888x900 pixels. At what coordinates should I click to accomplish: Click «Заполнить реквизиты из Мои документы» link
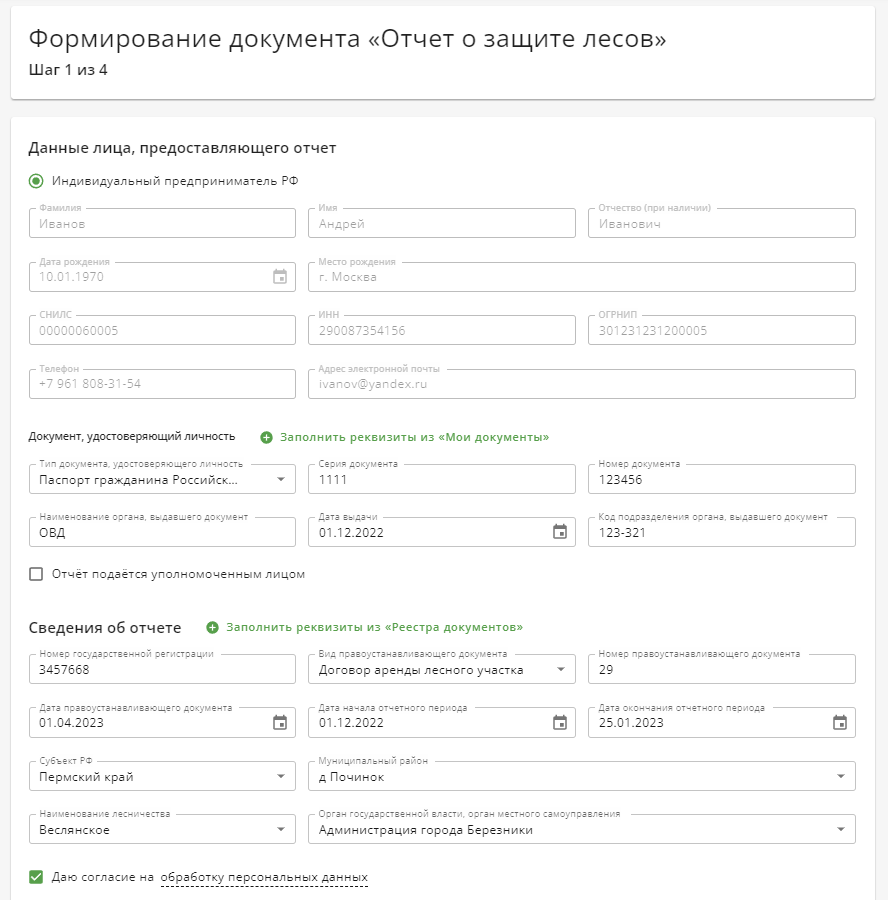(414, 438)
